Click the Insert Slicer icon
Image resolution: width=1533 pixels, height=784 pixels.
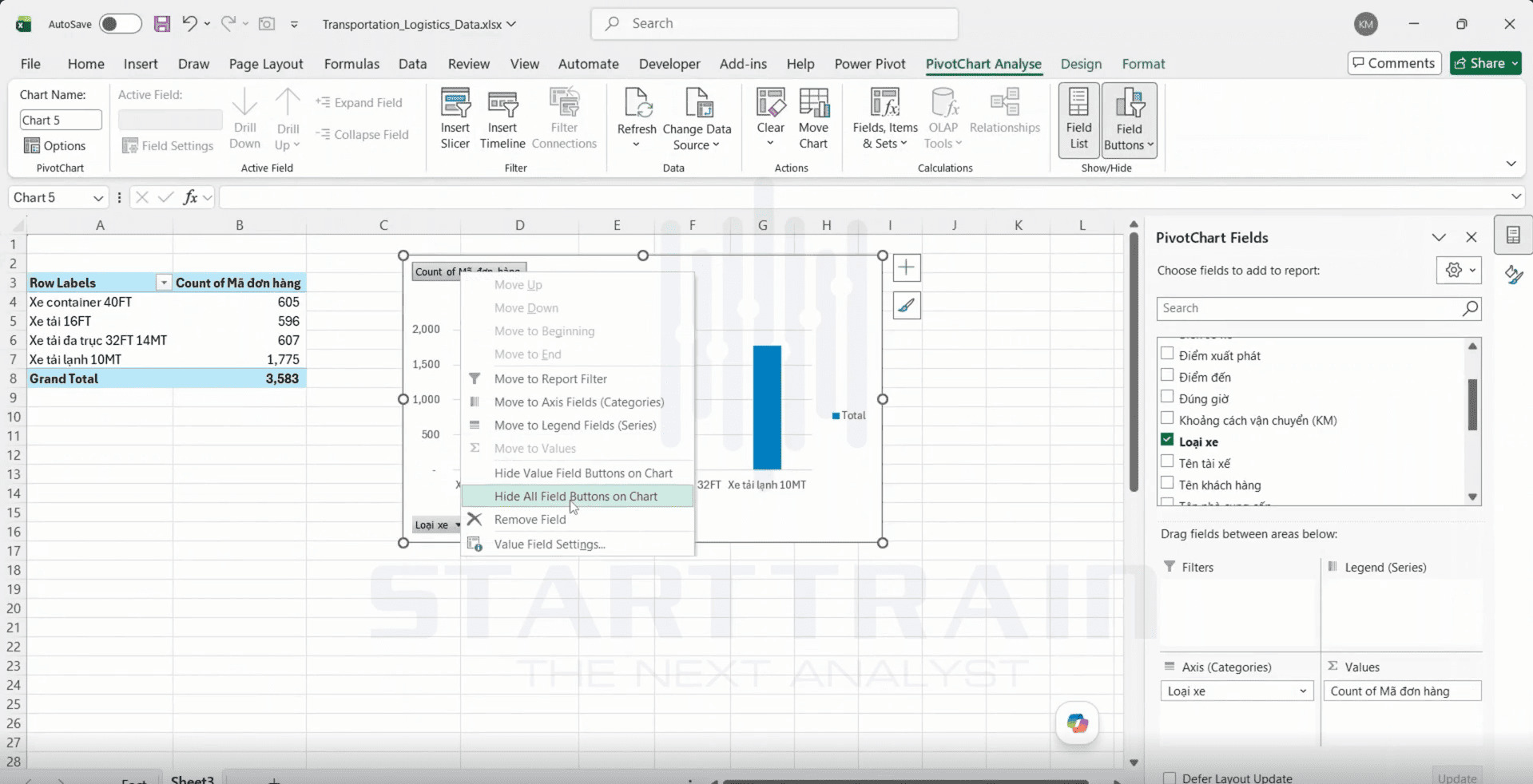(x=455, y=104)
